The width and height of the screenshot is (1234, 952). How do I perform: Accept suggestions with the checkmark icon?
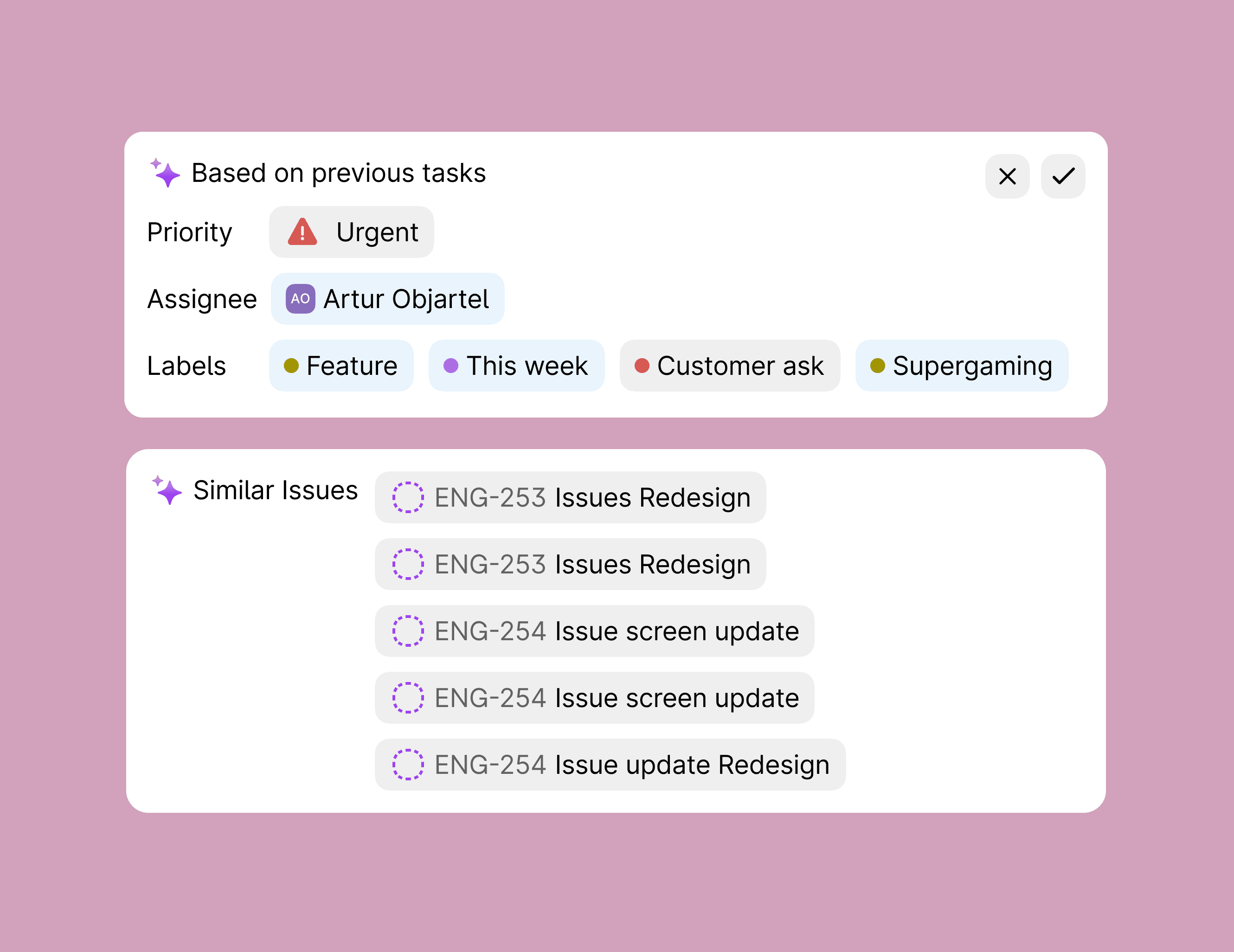(x=1063, y=176)
